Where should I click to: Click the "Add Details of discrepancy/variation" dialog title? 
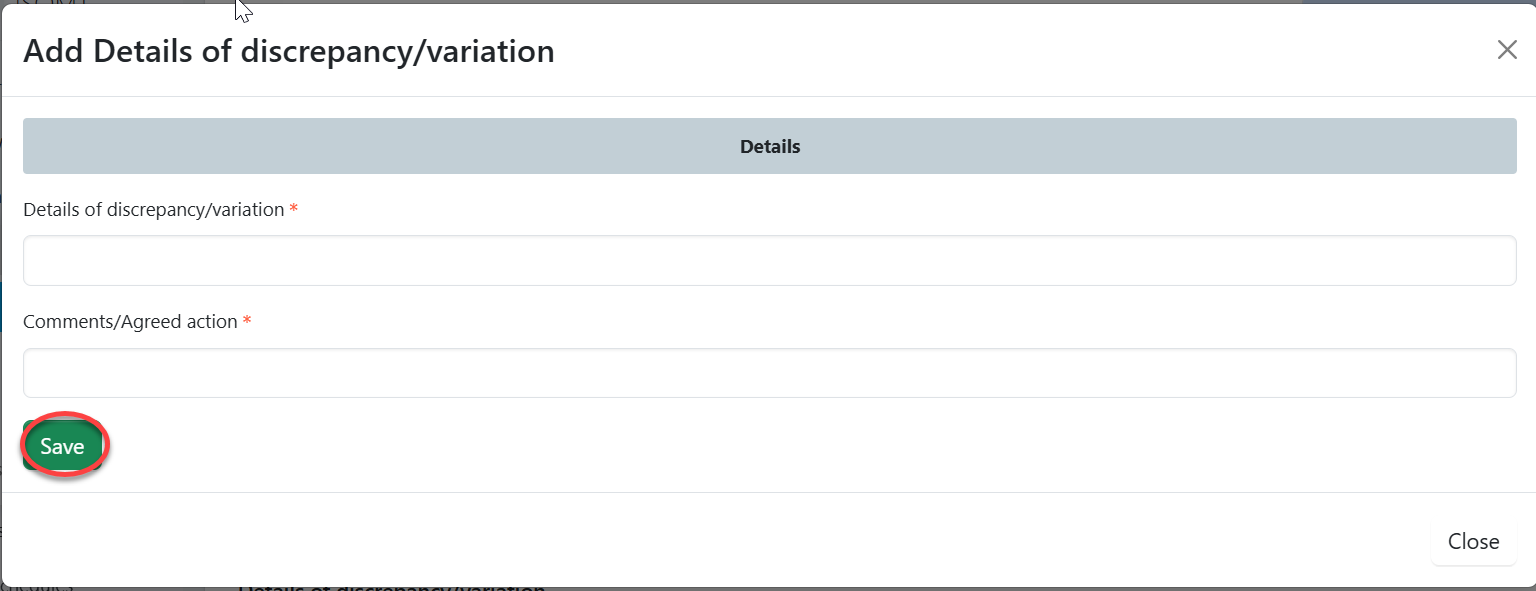(288, 51)
